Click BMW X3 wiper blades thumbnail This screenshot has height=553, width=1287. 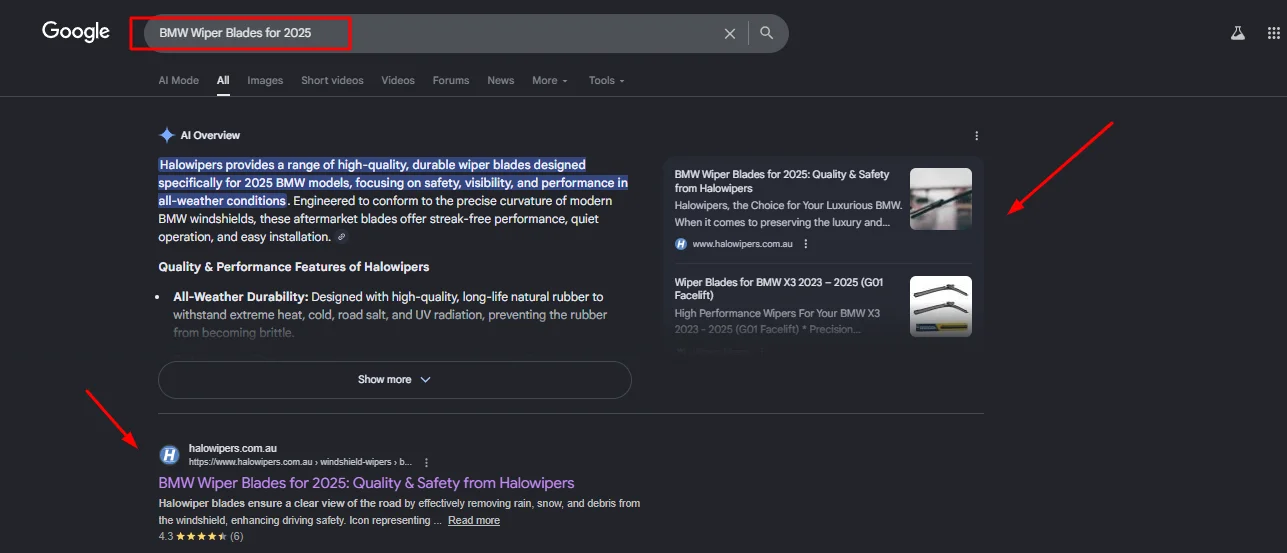940,305
